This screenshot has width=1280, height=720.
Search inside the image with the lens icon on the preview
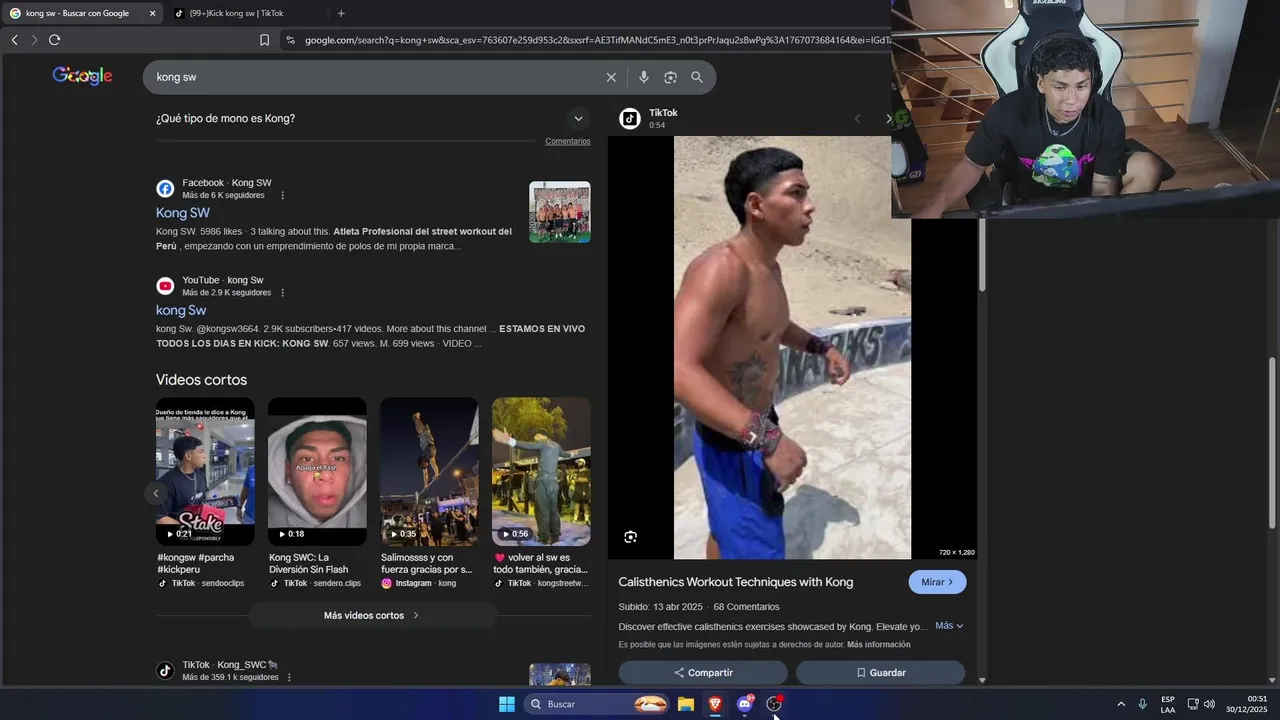coord(630,537)
